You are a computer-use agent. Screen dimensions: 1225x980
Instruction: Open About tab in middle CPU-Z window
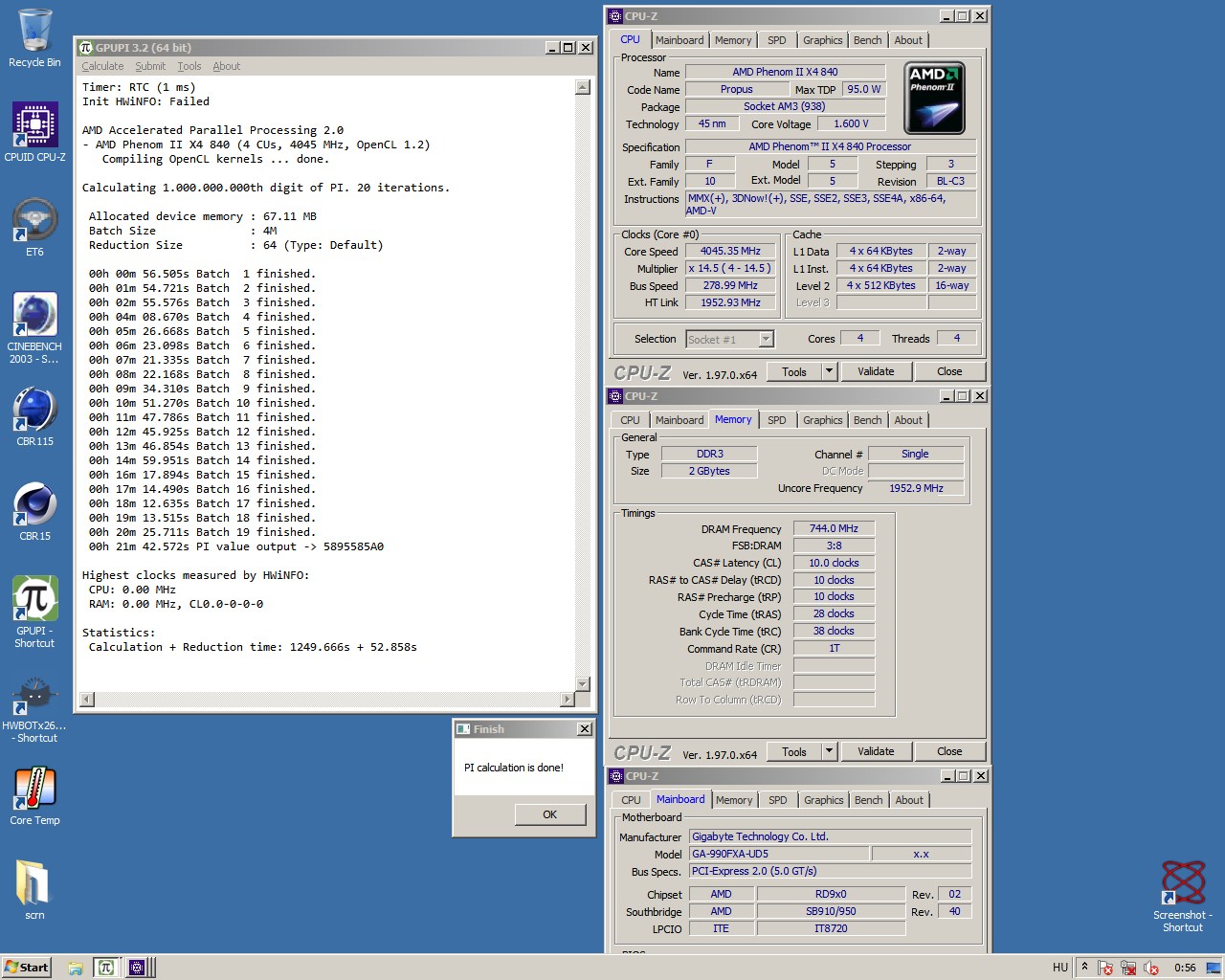pos(908,420)
